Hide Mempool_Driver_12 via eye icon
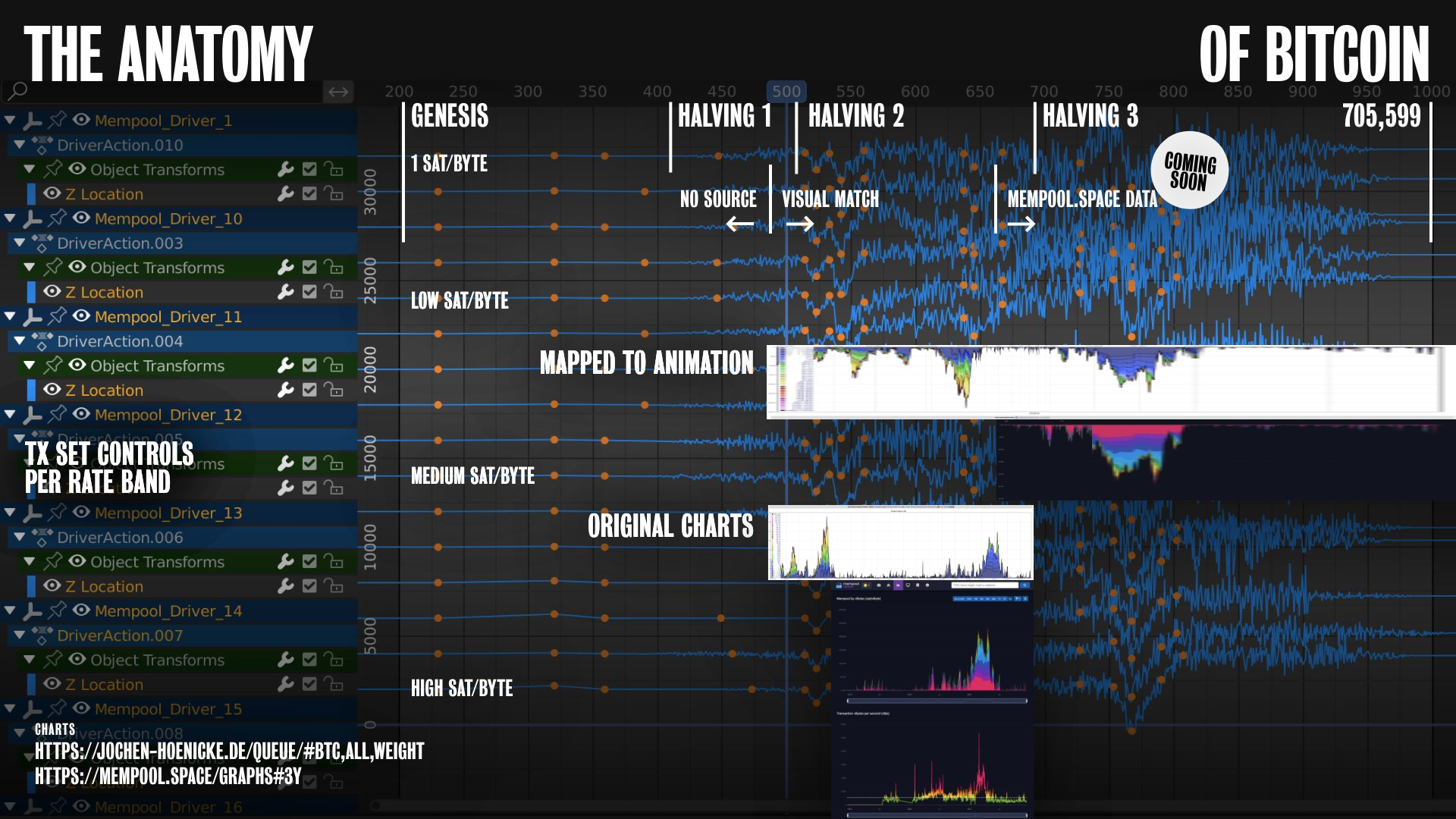Image resolution: width=1456 pixels, height=819 pixels. click(x=81, y=414)
